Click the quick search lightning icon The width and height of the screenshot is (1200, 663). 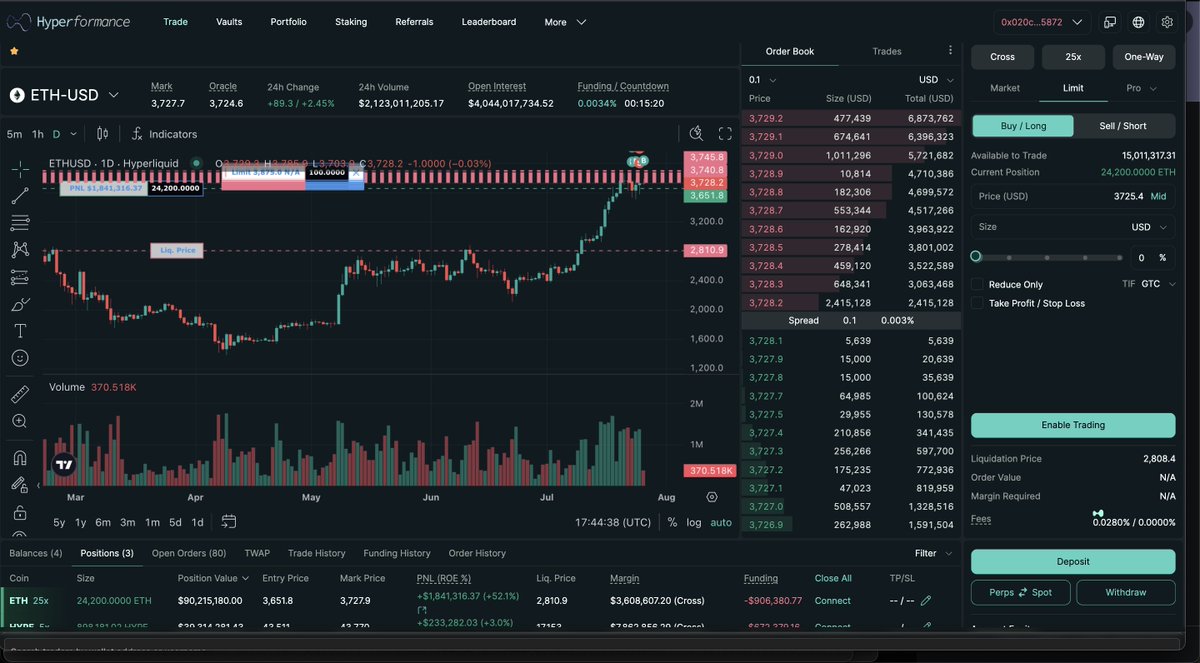tap(697, 133)
